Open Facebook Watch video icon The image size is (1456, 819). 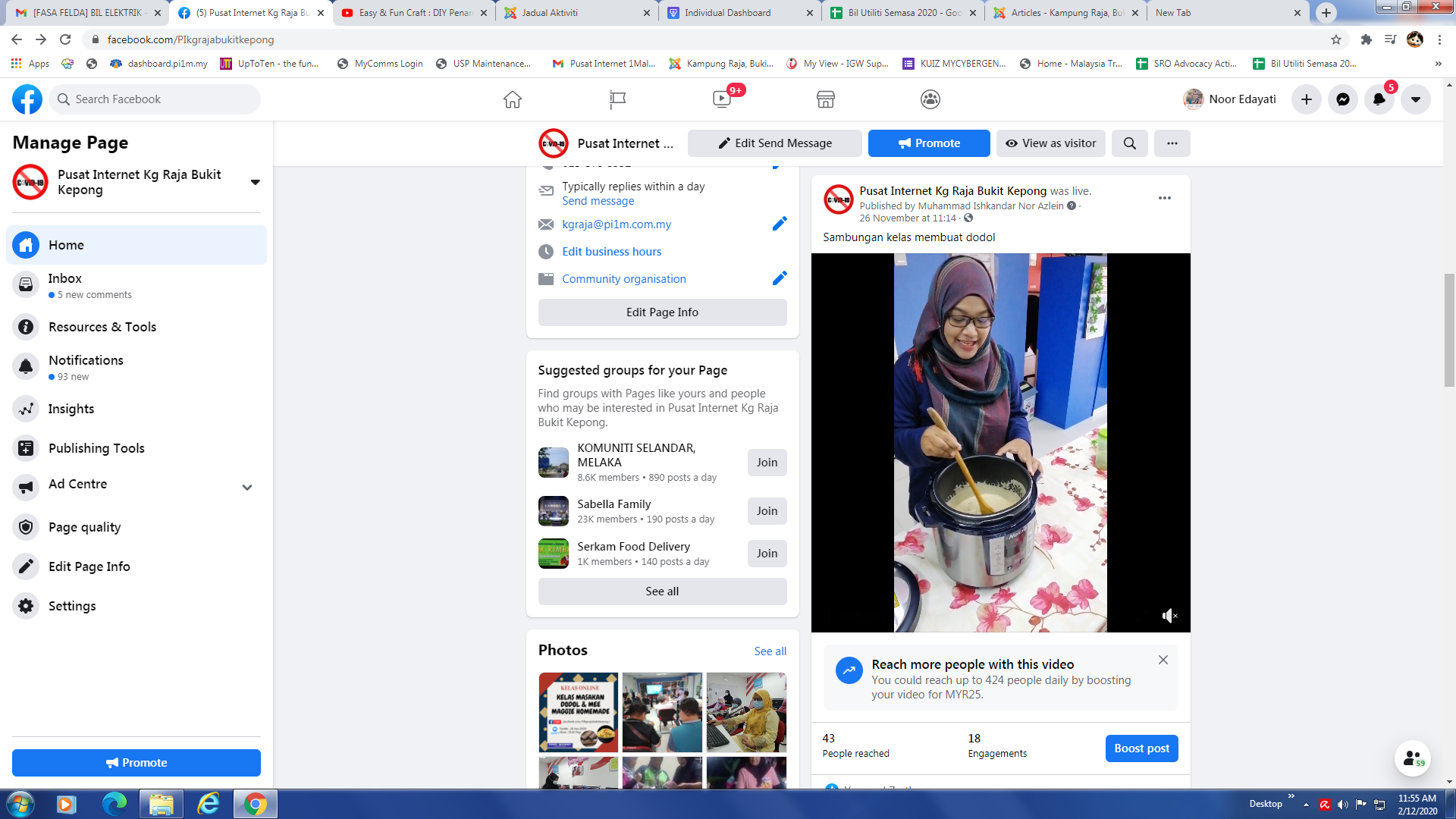[721, 99]
